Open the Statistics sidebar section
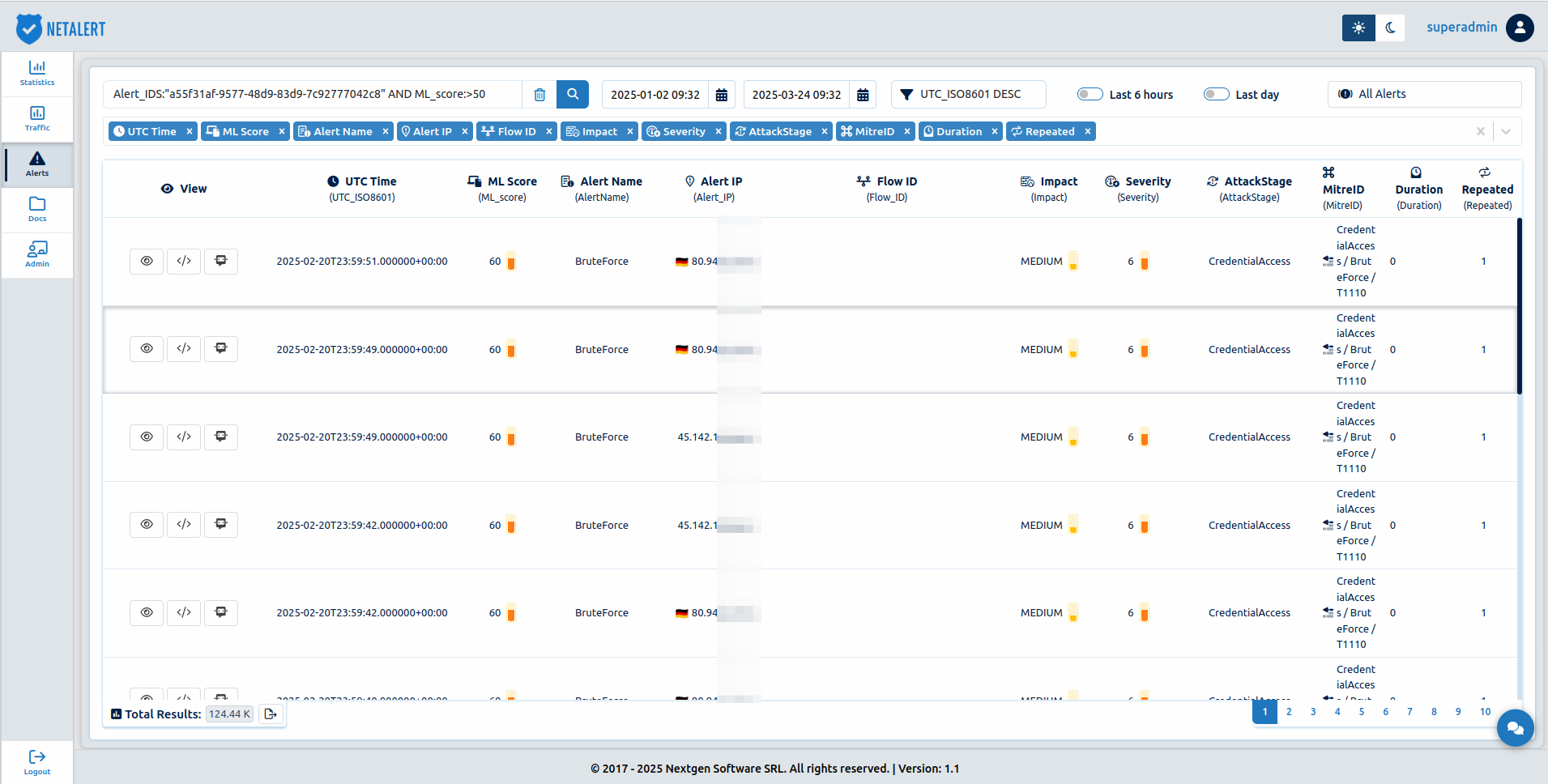The width and height of the screenshot is (1548, 784). point(37,74)
